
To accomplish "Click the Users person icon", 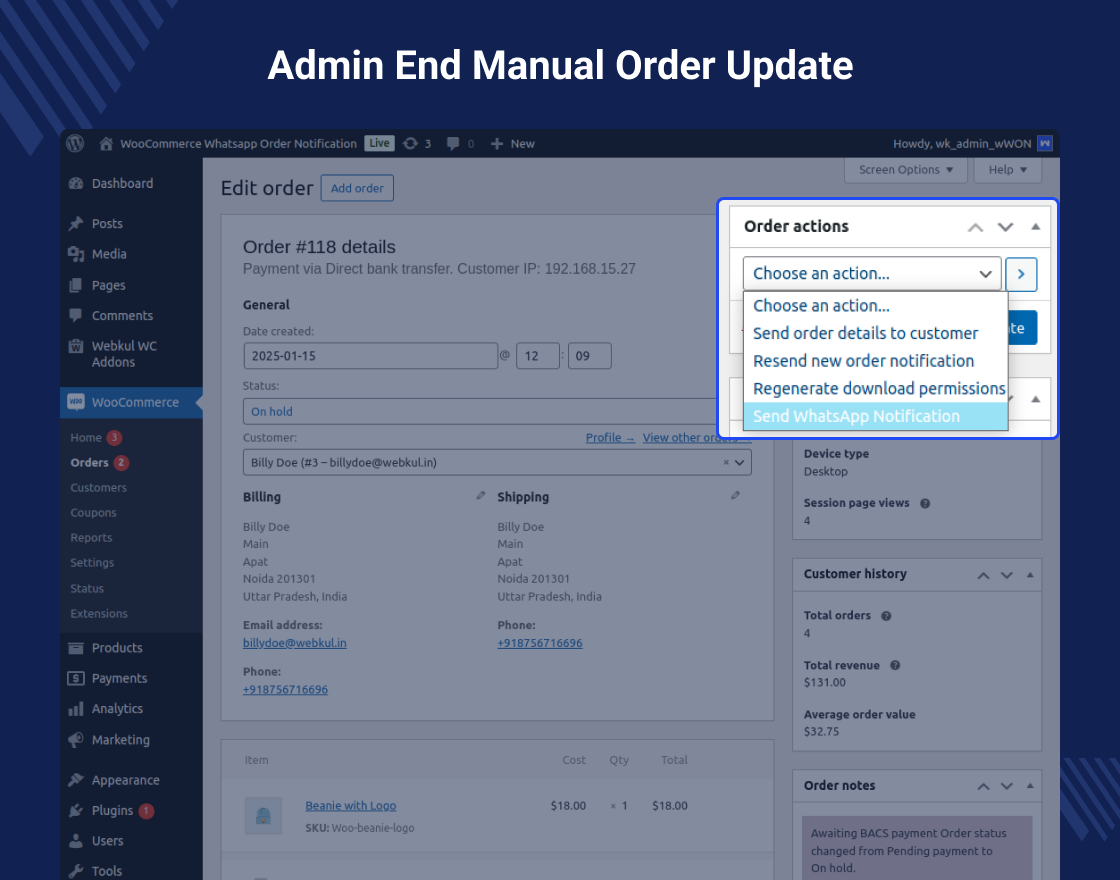I will (x=76, y=841).
